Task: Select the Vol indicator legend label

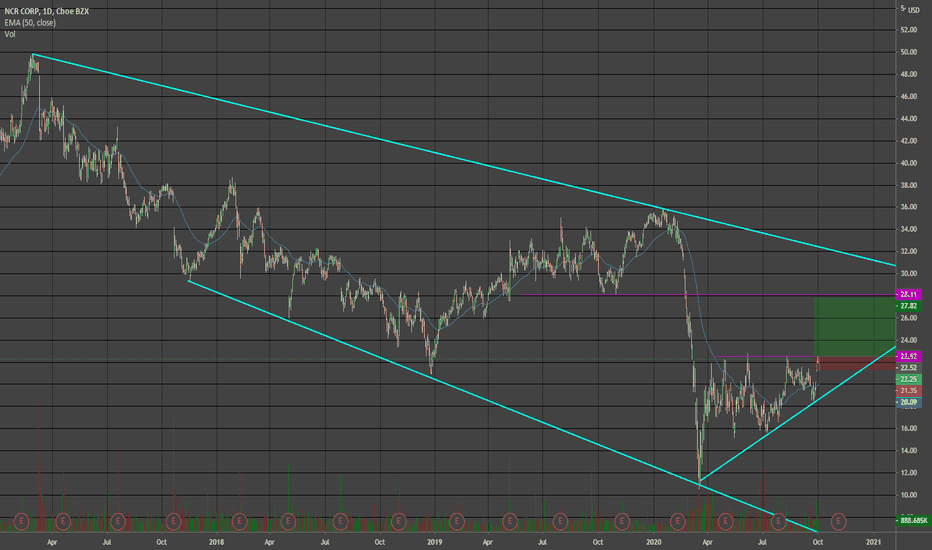Action: pos(10,34)
